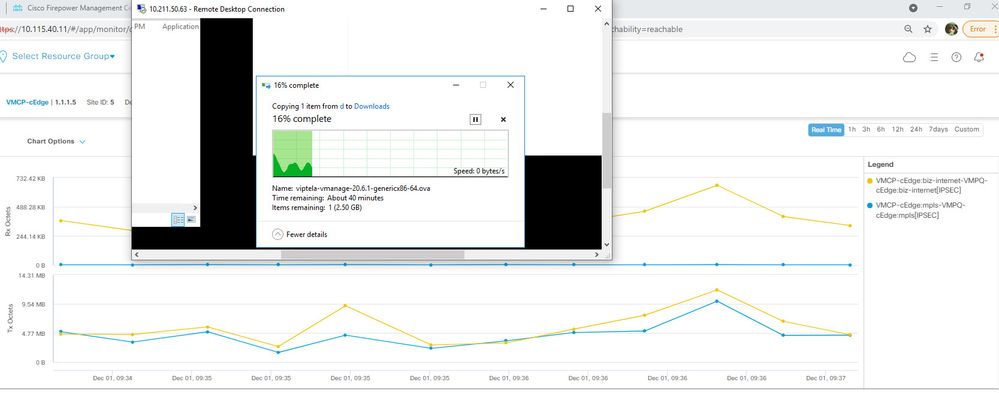
Task: Click Remote Desktop vertical scrollbar thumb
Action: [606, 151]
